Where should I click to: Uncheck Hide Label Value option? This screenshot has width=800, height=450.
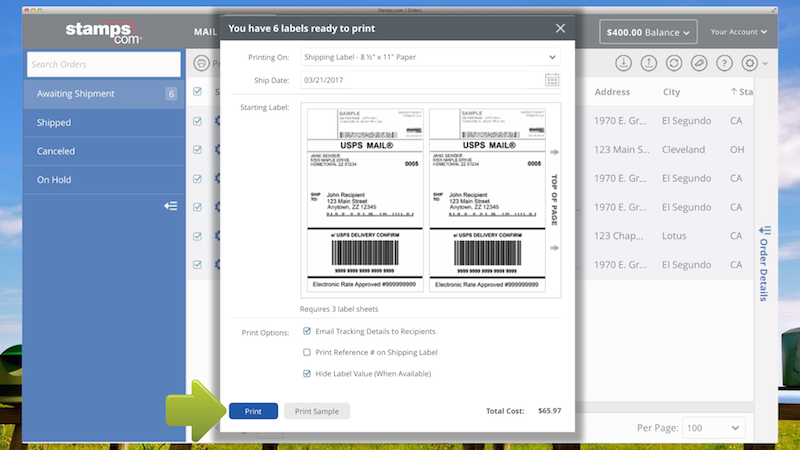click(x=307, y=373)
